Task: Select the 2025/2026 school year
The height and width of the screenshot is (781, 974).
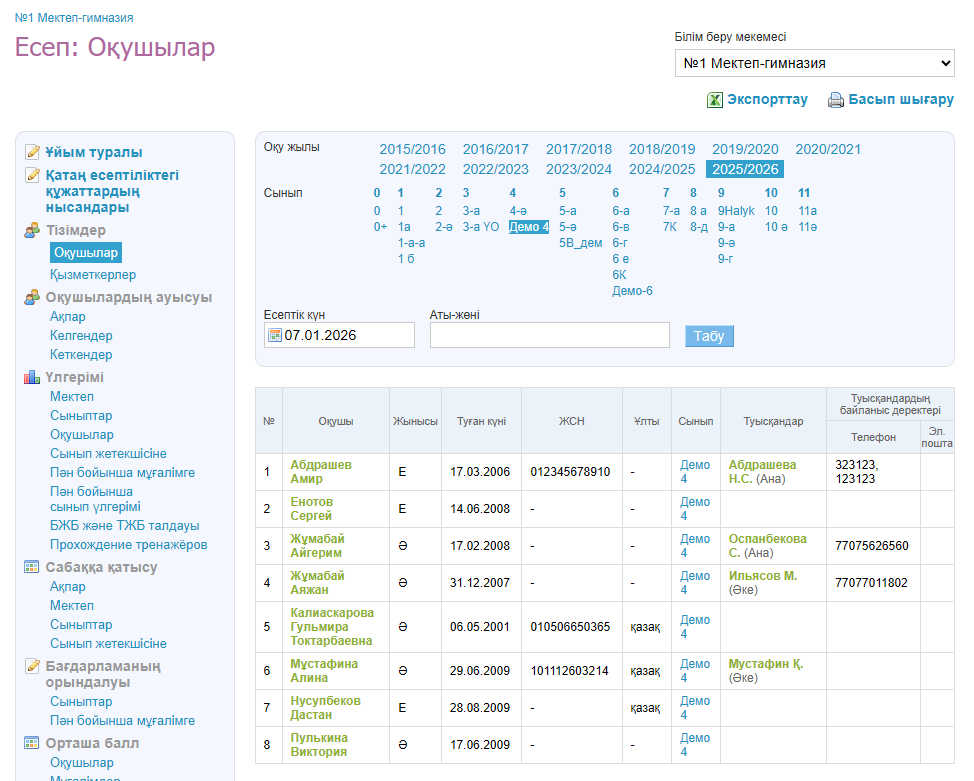Action: [745, 169]
